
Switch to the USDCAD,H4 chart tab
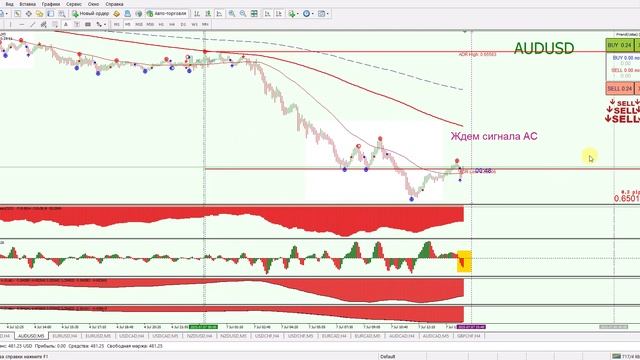tap(132, 336)
